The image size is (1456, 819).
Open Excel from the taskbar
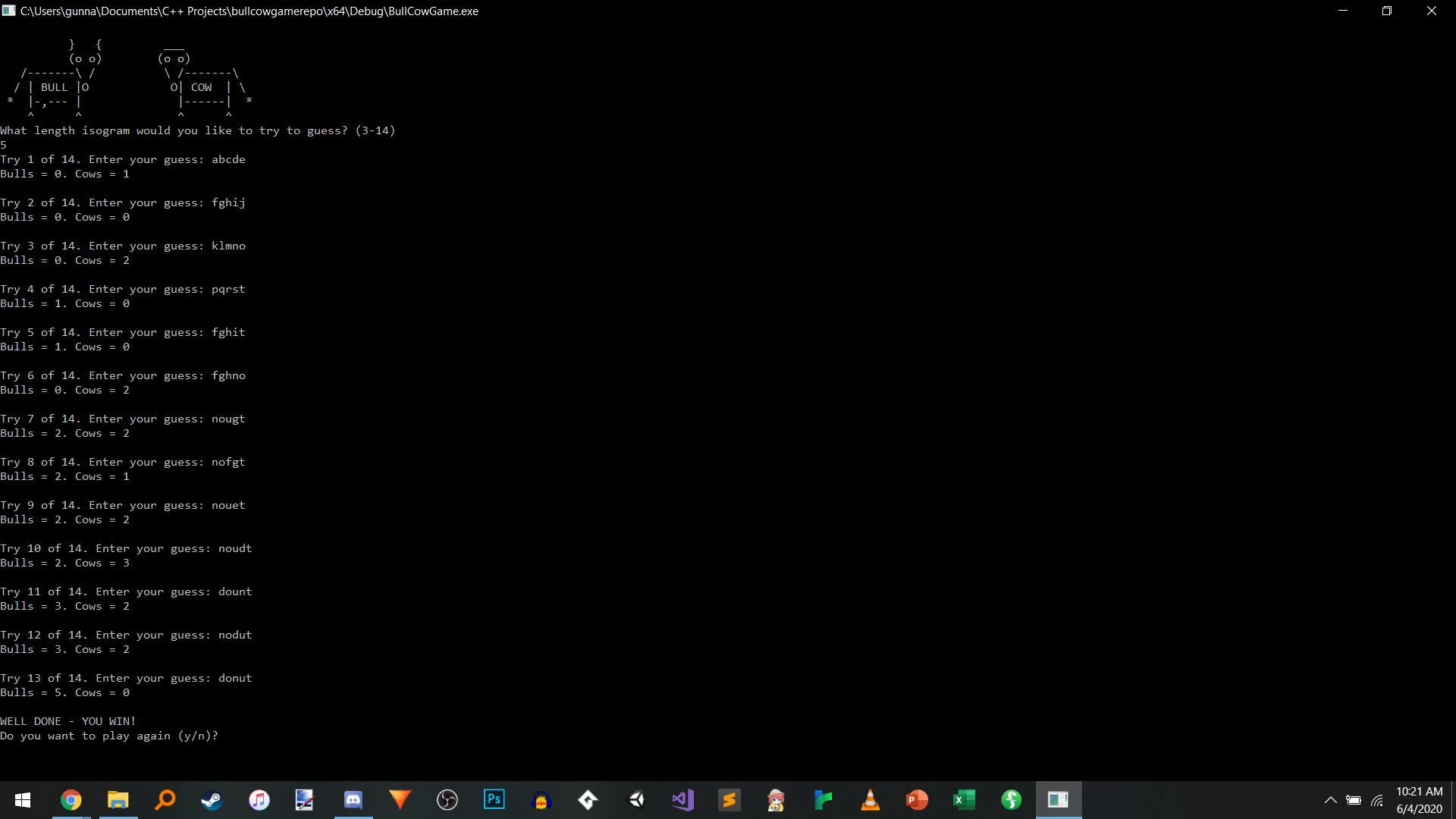coord(964,800)
